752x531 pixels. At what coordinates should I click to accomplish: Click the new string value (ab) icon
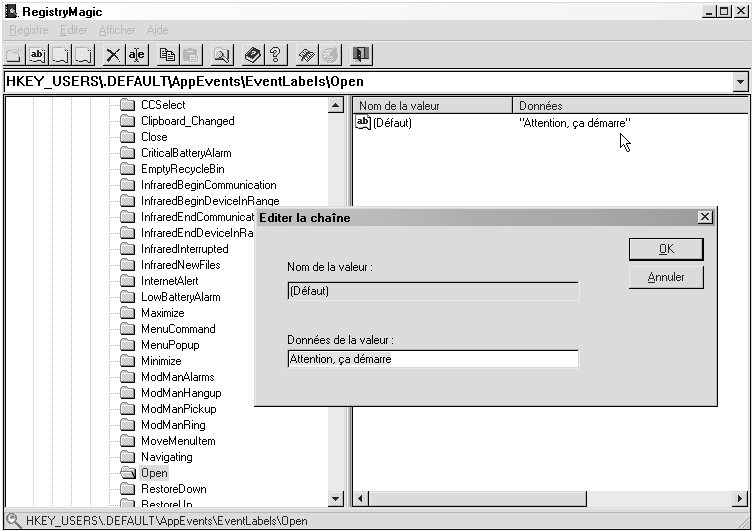pyautogui.click(x=37, y=55)
